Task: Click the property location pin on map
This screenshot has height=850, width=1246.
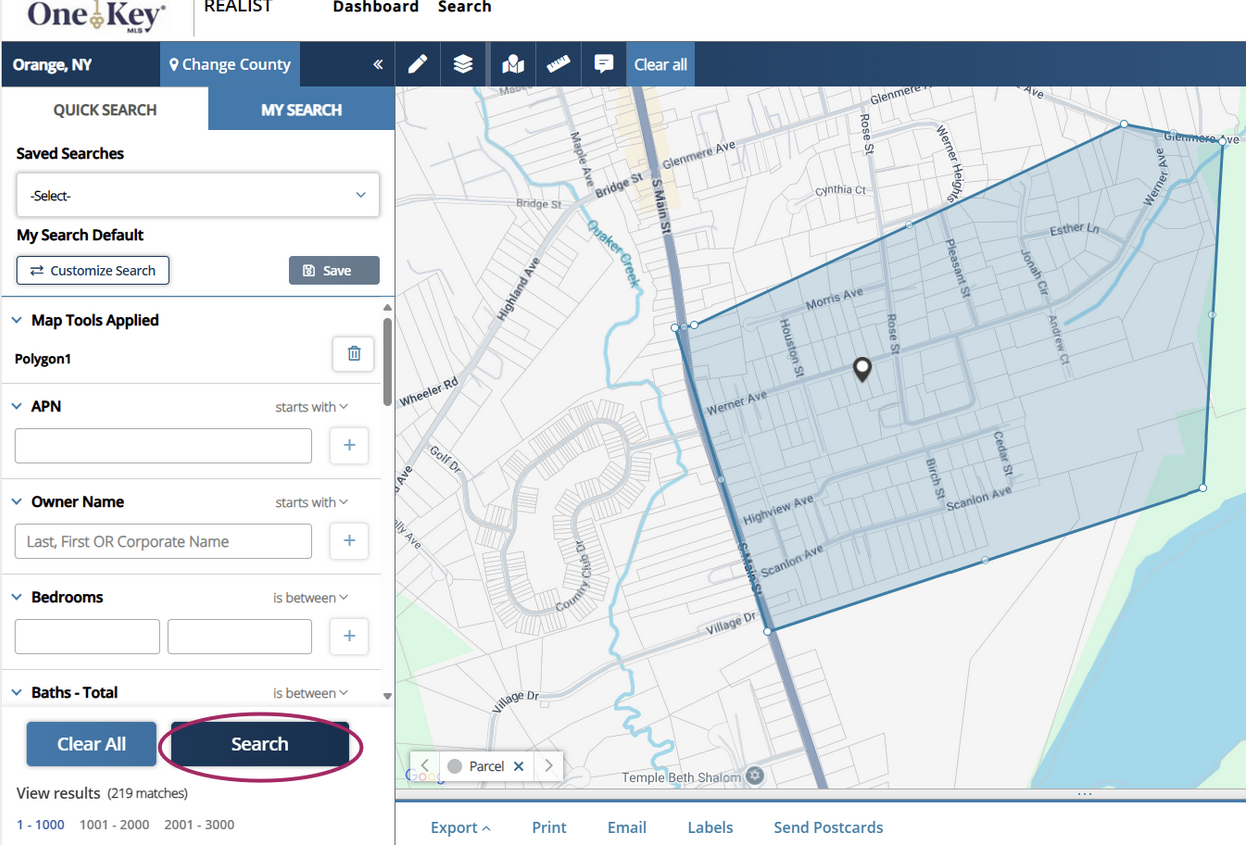Action: pos(862,370)
